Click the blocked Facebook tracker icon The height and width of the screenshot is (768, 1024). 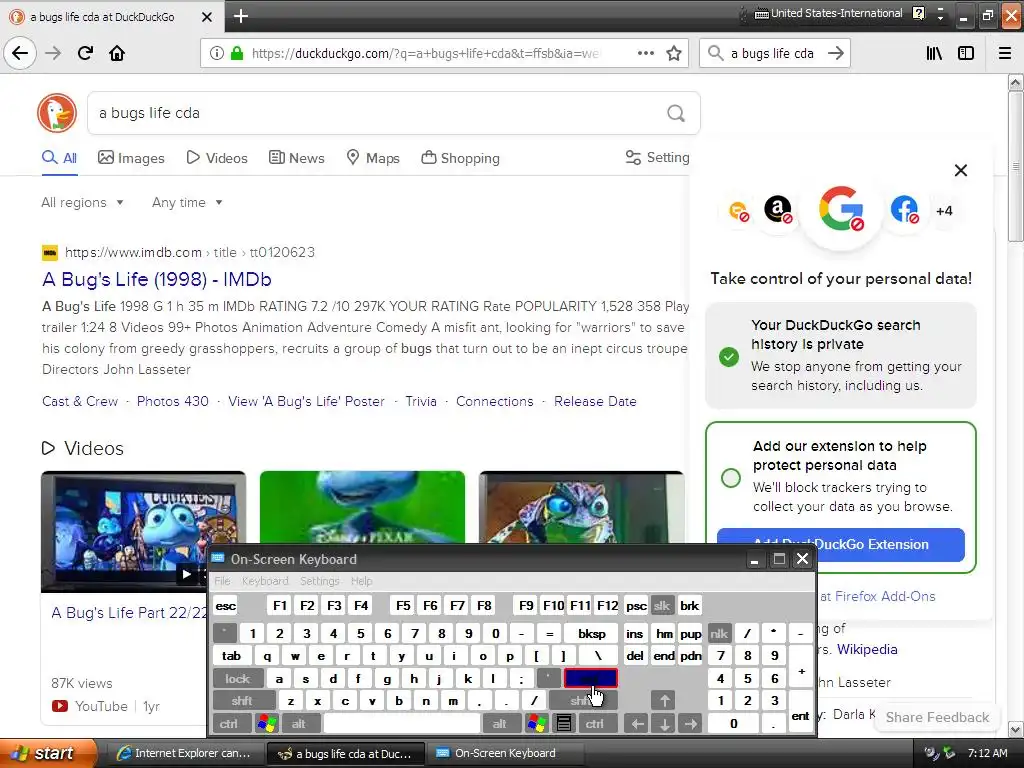point(904,210)
